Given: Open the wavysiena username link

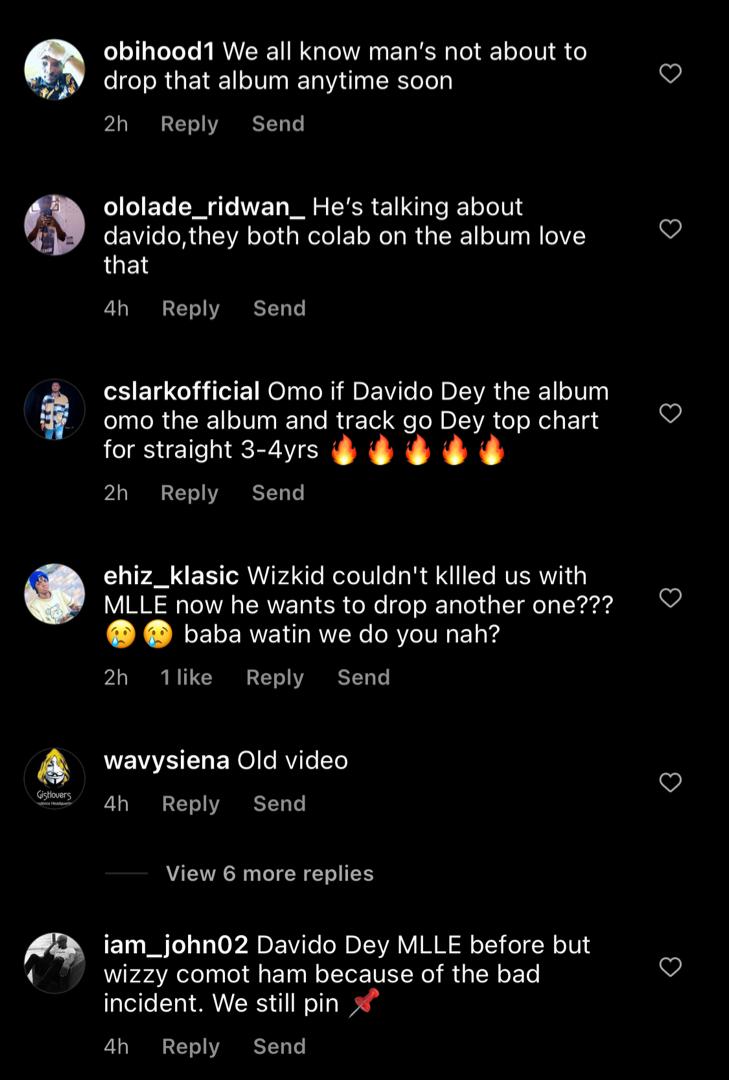Looking at the screenshot, I should point(166,760).
